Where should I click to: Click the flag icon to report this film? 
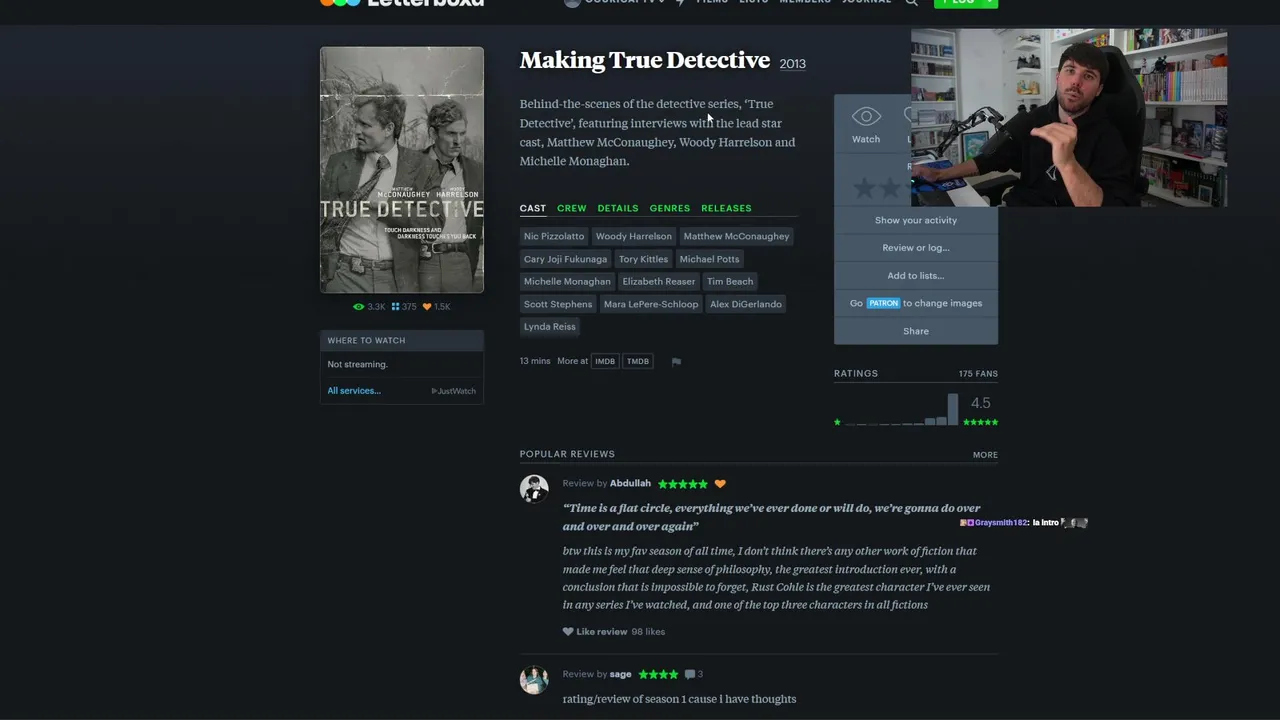(x=676, y=362)
